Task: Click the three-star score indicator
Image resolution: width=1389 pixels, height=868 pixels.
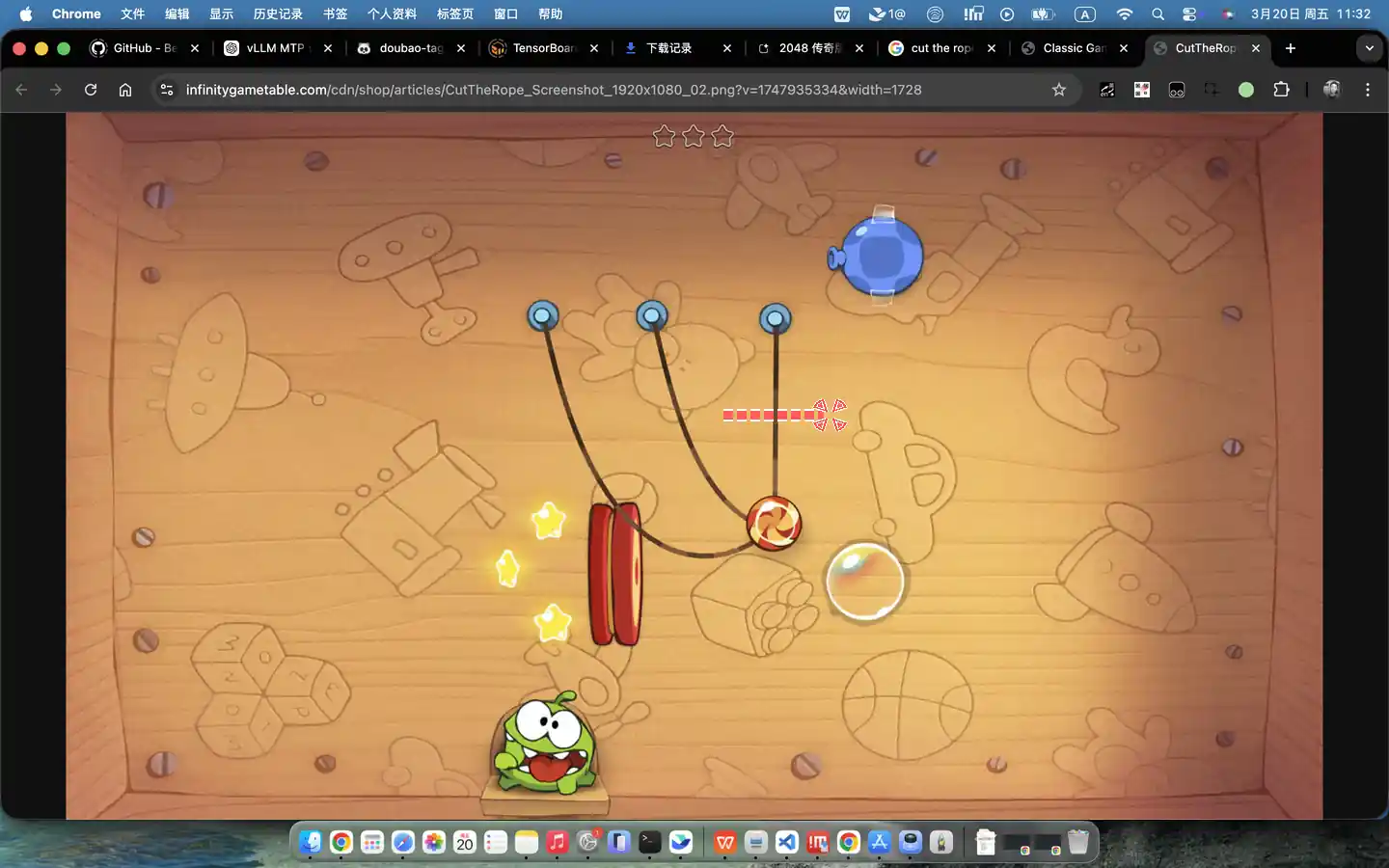Action: 694,136
